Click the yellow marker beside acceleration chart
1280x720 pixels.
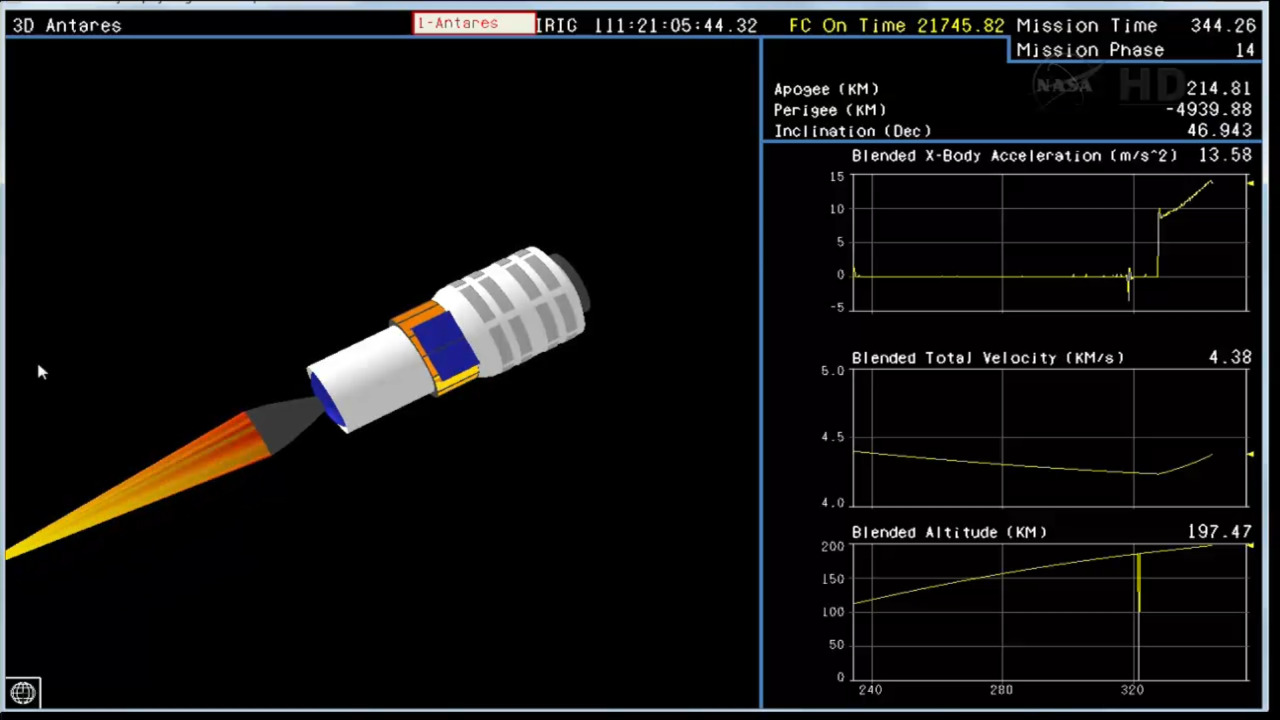coord(1250,182)
